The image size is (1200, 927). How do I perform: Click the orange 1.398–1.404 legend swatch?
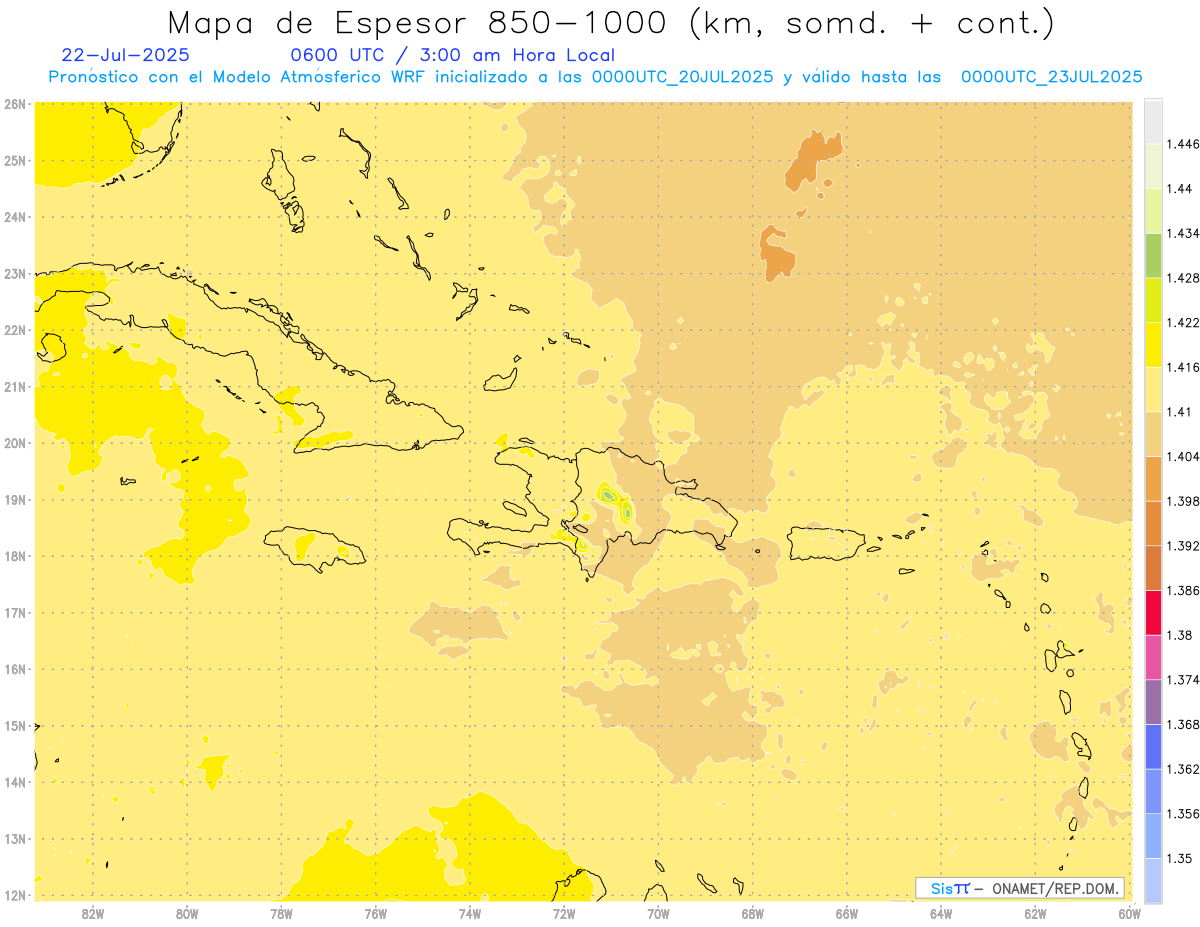tap(1153, 478)
